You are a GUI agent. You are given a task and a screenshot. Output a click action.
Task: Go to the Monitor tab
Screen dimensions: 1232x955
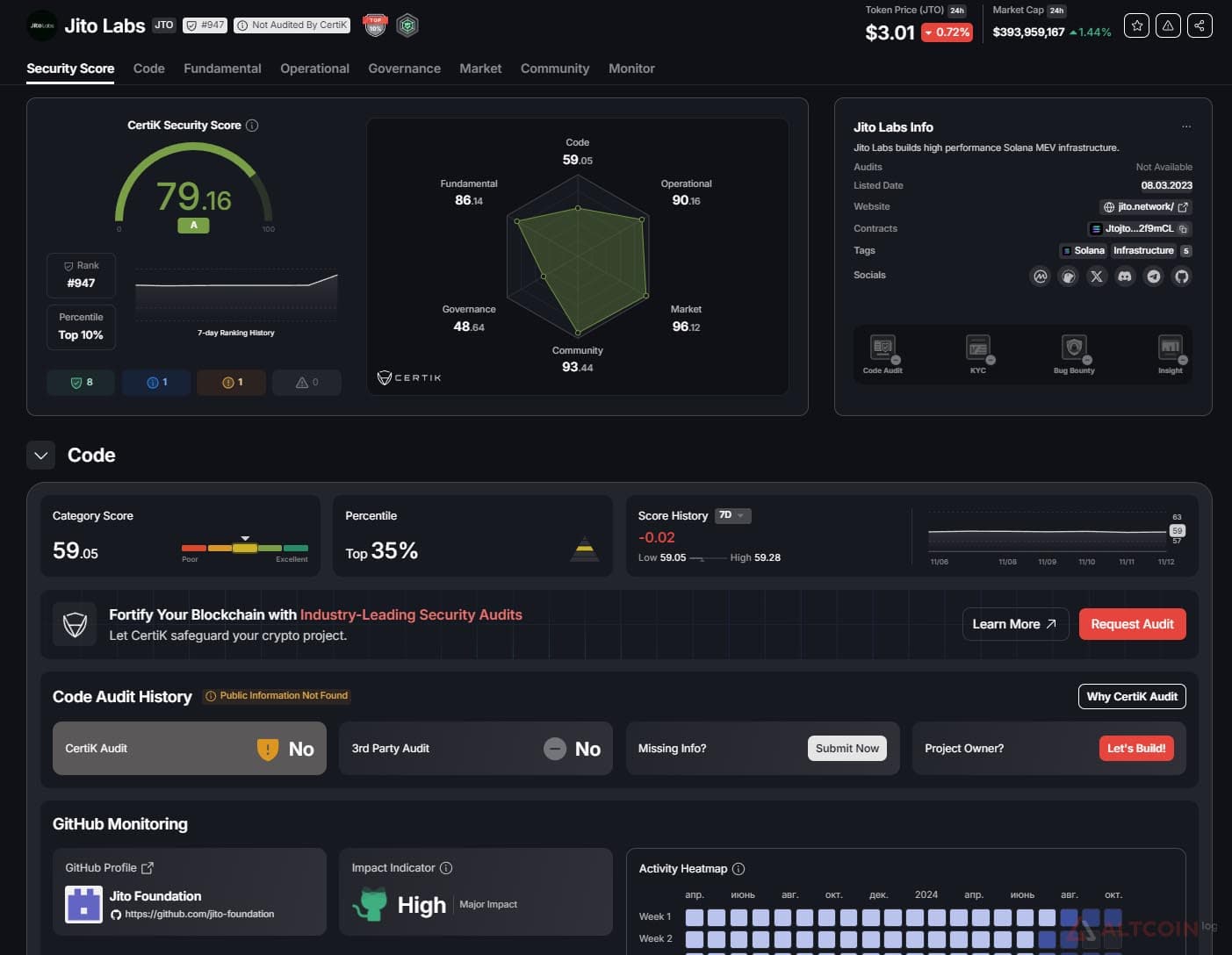pyautogui.click(x=631, y=68)
